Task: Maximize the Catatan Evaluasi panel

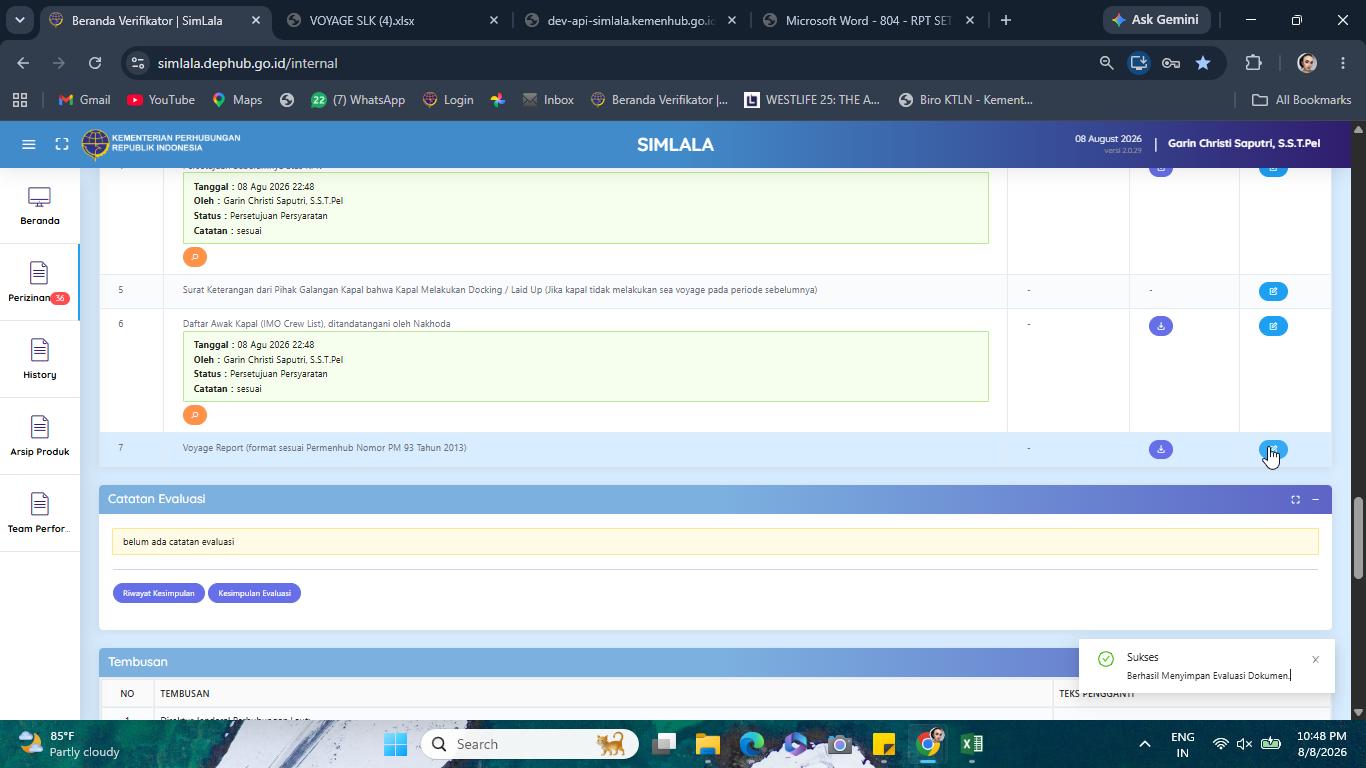Action: [1295, 500]
